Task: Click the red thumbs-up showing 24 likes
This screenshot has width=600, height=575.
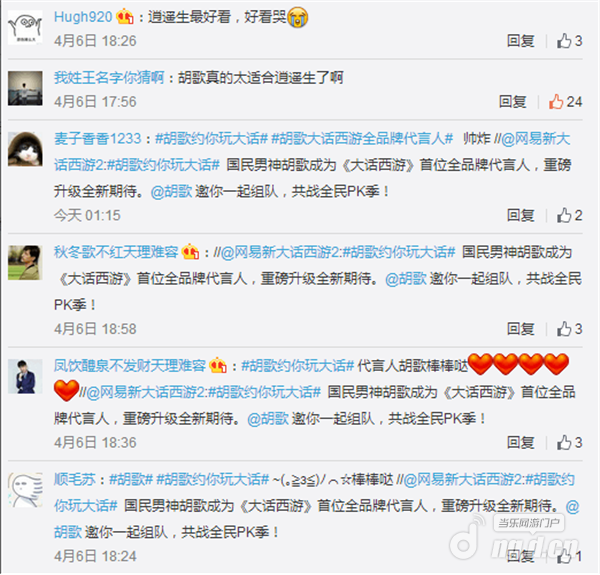Action: pyautogui.click(x=556, y=102)
